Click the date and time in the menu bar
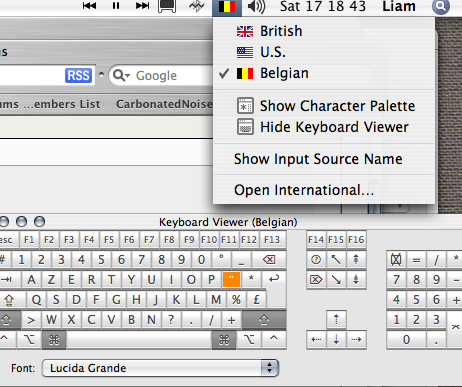462x387 pixels. tap(323, 6)
